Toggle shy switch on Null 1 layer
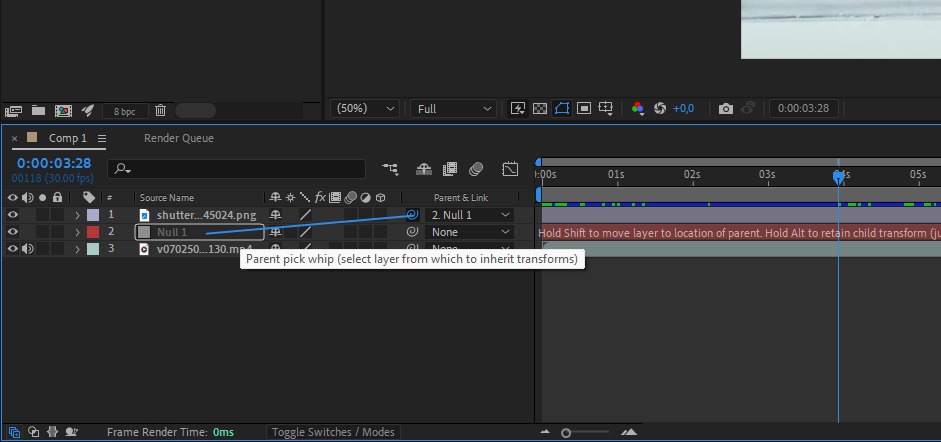This screenshot has width=941, height=442. click(x=275, y=231)
